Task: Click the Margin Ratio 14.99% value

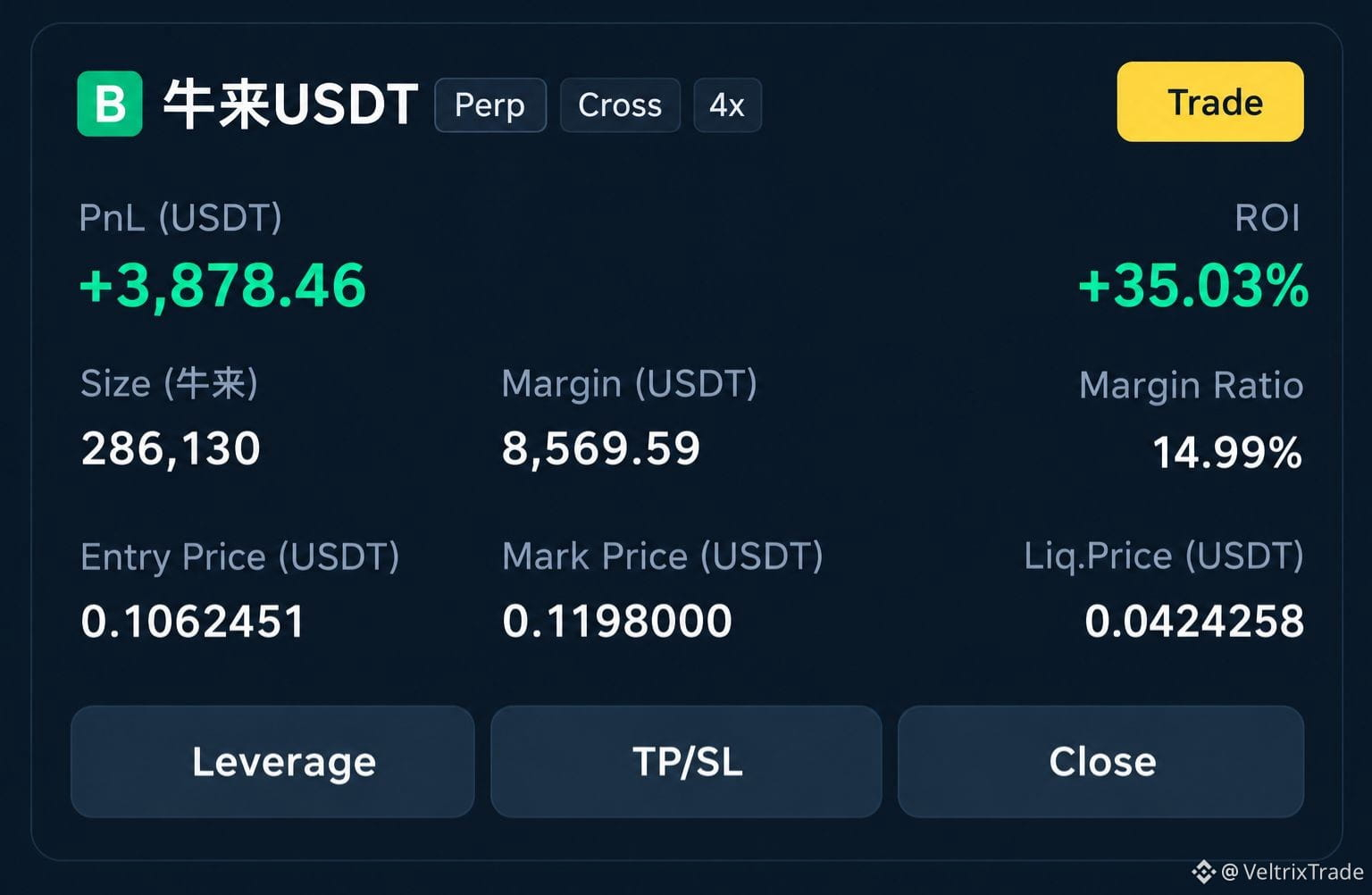Action: point(1227,452)
